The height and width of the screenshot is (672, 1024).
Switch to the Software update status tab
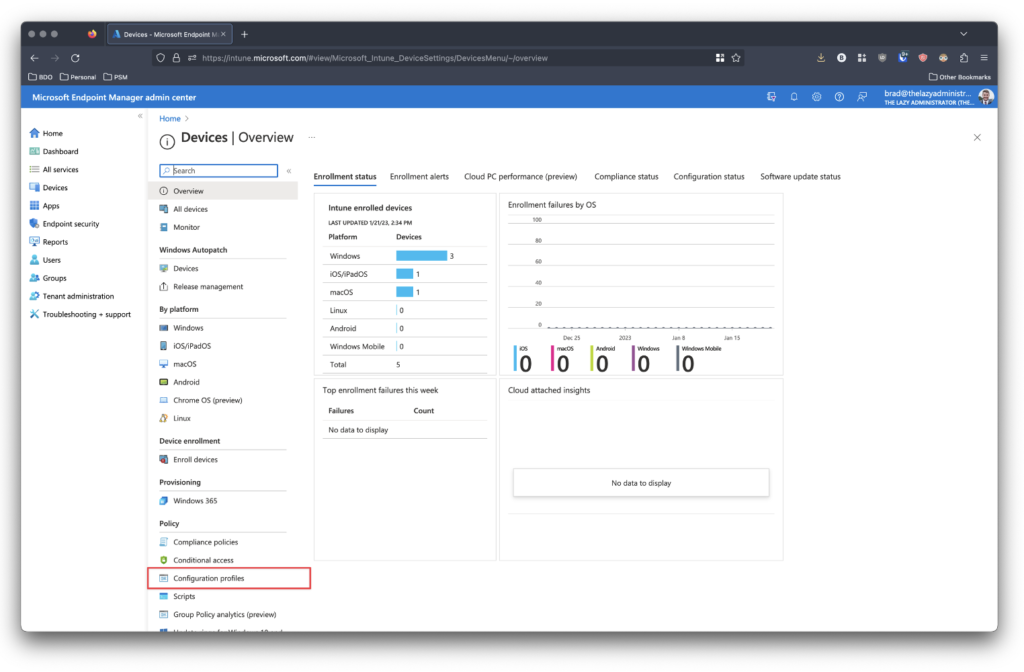[800, 177]
